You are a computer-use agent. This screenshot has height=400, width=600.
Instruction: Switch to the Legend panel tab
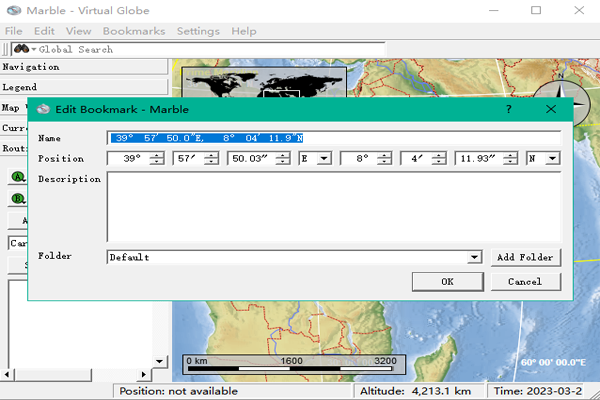[x=84, y=87]
